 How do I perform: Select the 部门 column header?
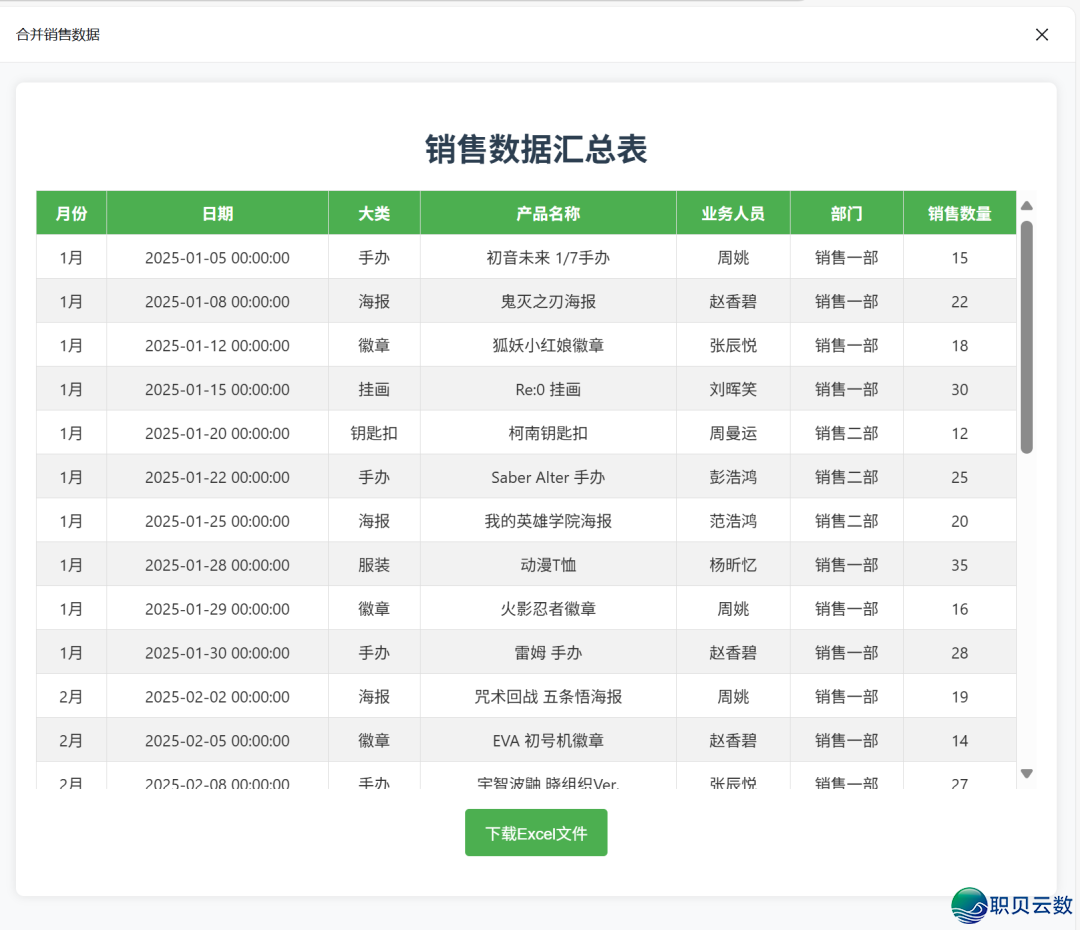click(847, 214)
